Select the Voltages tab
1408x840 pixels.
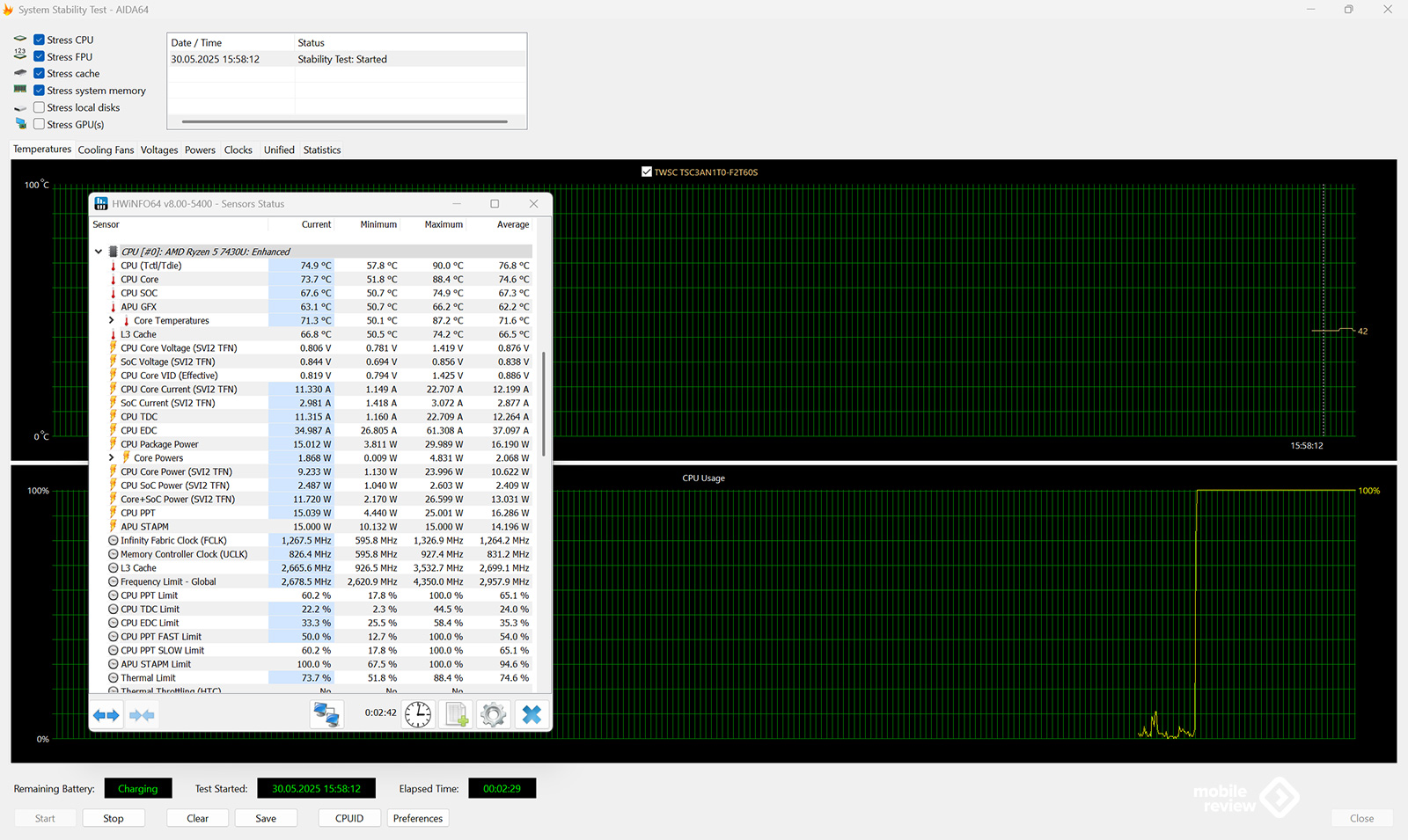tap(159, 150)
